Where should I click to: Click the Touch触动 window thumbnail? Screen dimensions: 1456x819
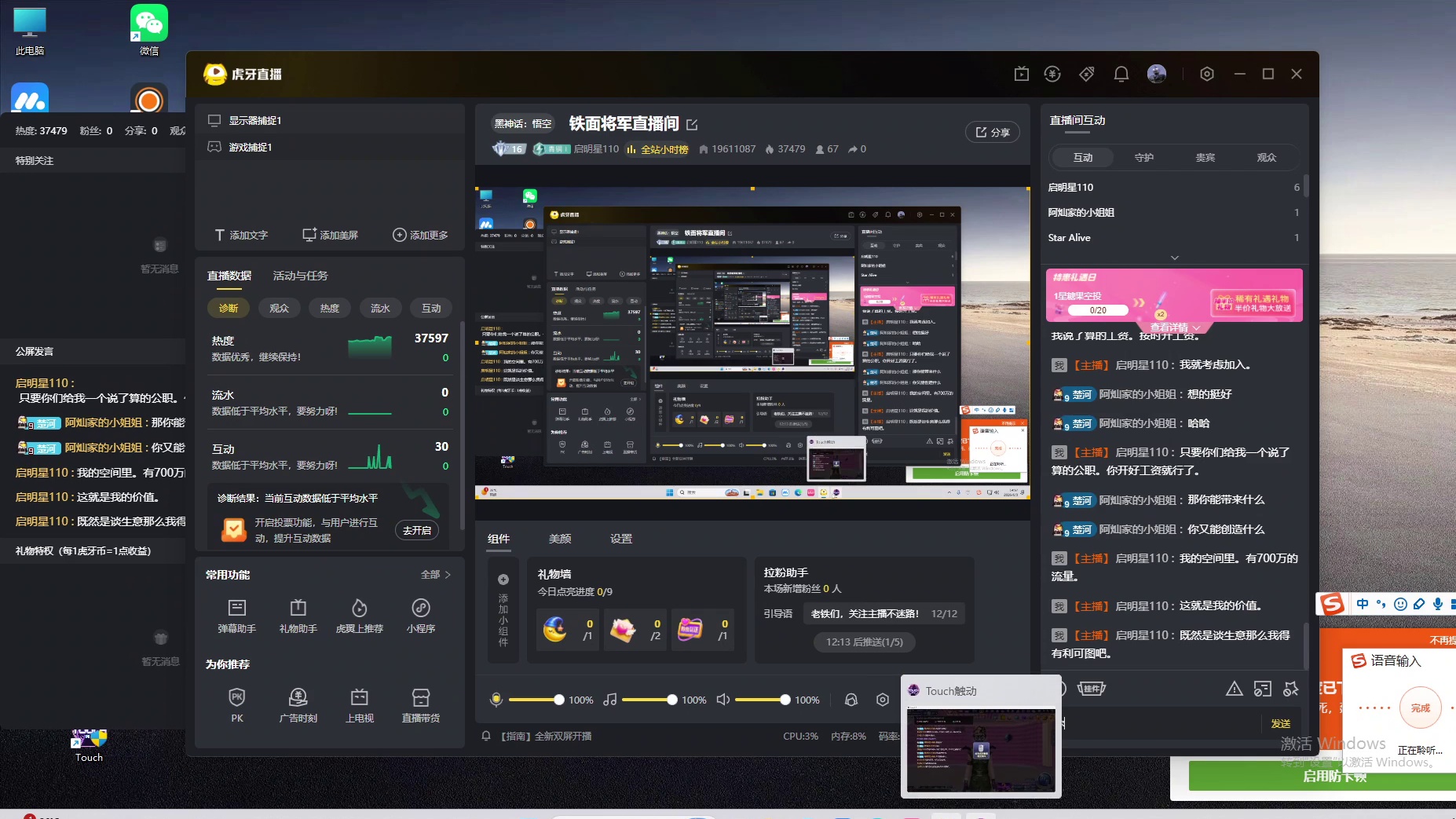[x=981, y=749]
